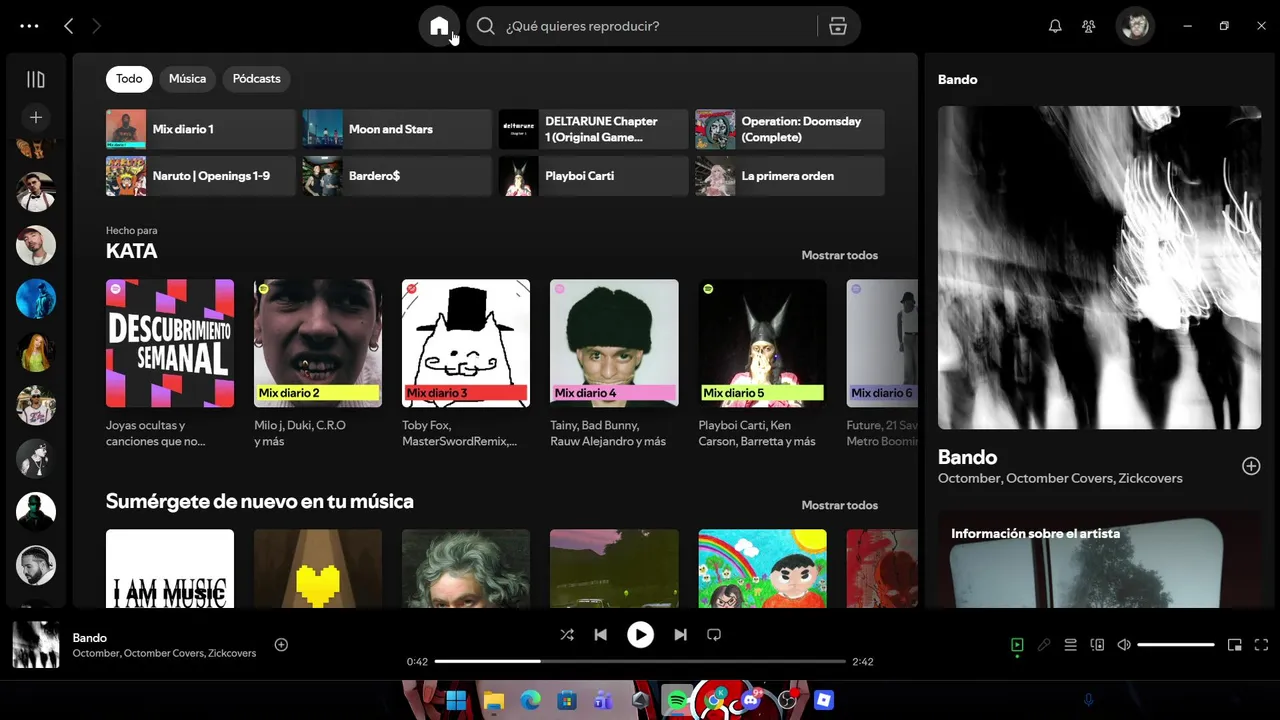
Task: Click 'October, October Covers, Zickcovers' in player bar
Action: [x=164, y=653]
